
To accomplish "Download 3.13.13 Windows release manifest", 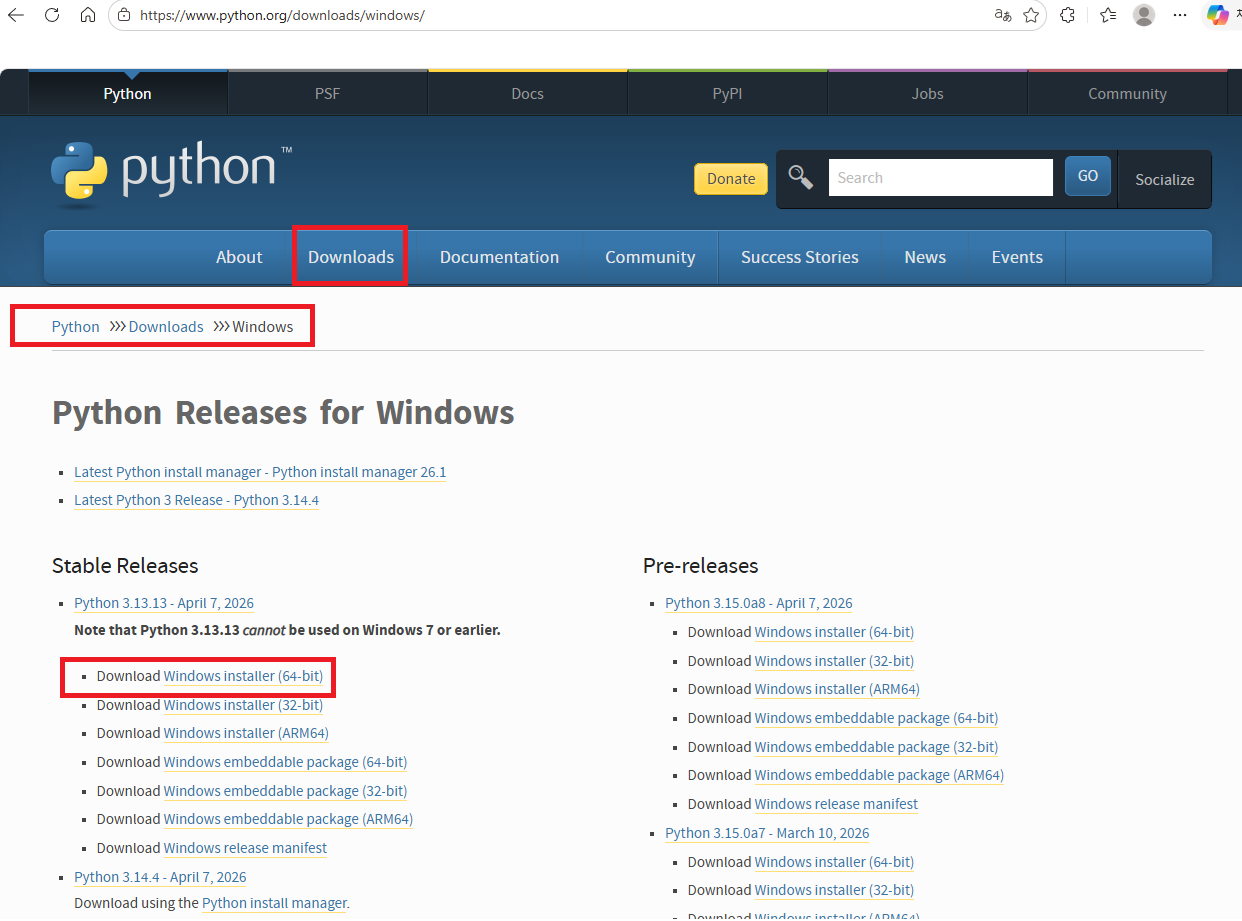I will click(x=245, y=848).
